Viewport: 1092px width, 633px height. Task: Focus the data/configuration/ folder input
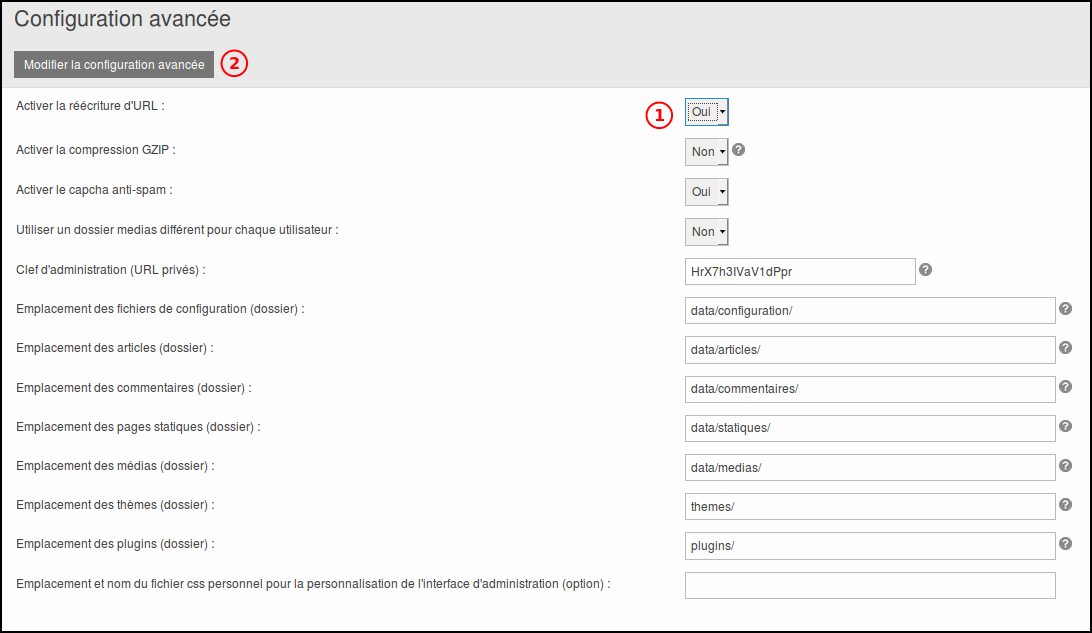[870, 310]
